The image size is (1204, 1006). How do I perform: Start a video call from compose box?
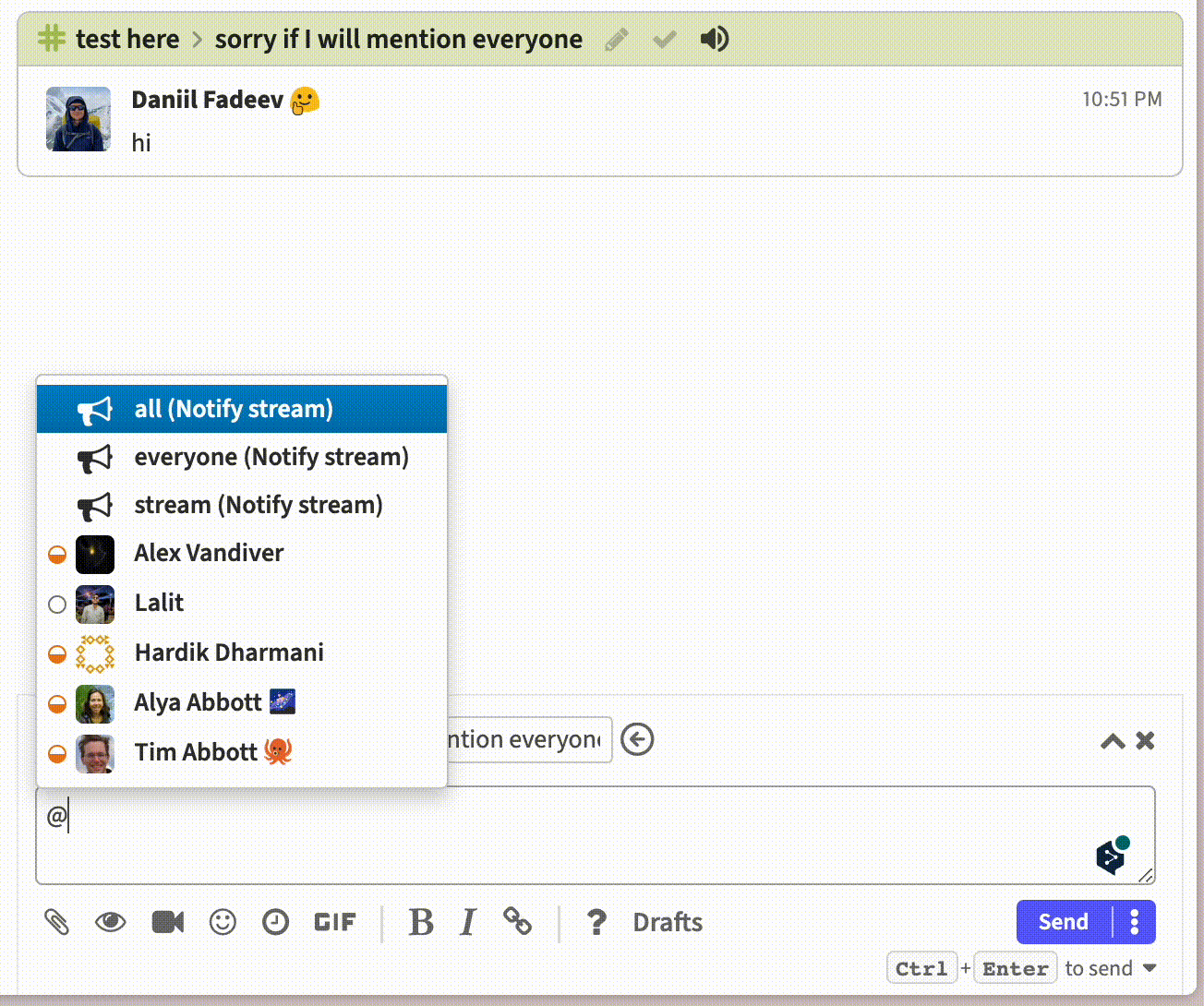(167, 922)
